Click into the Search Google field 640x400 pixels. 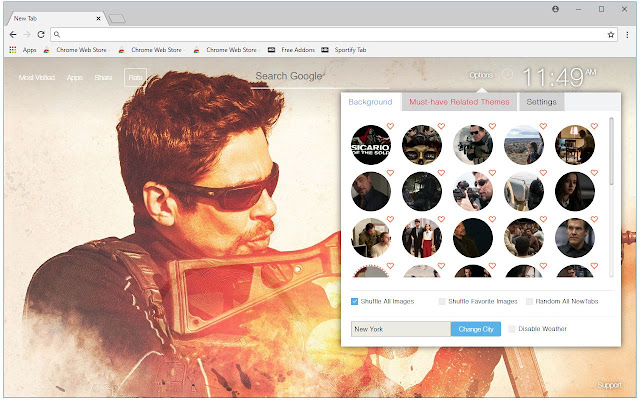tap(319, 77)
